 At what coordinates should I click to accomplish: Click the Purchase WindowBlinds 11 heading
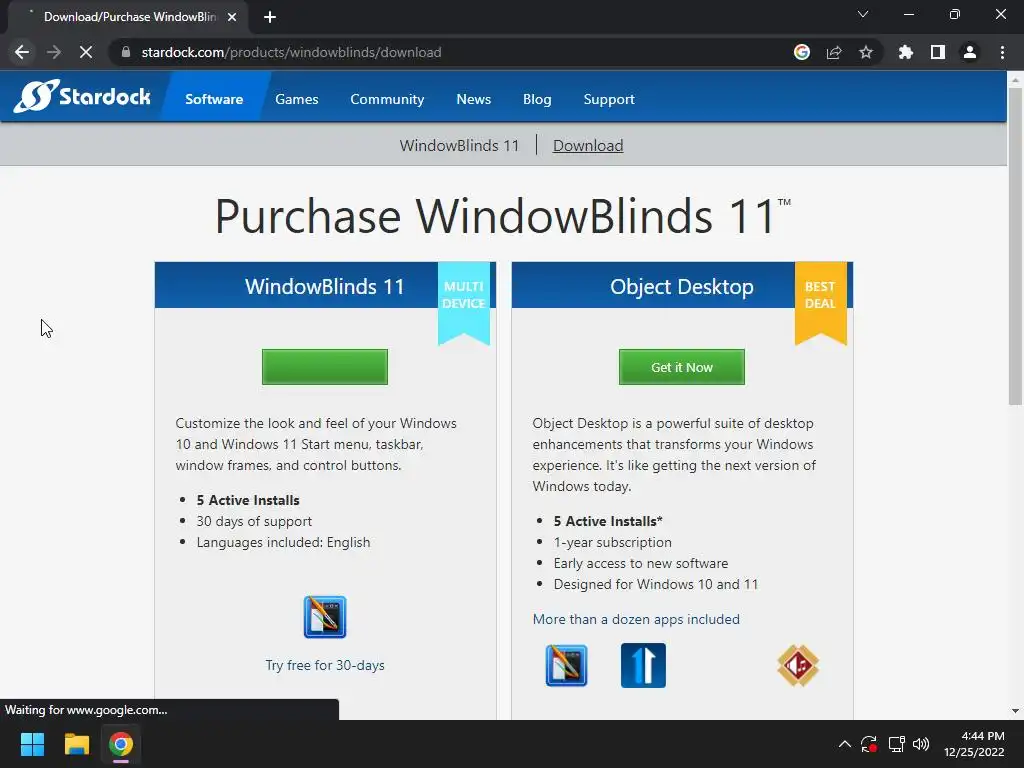click(502, 216)
